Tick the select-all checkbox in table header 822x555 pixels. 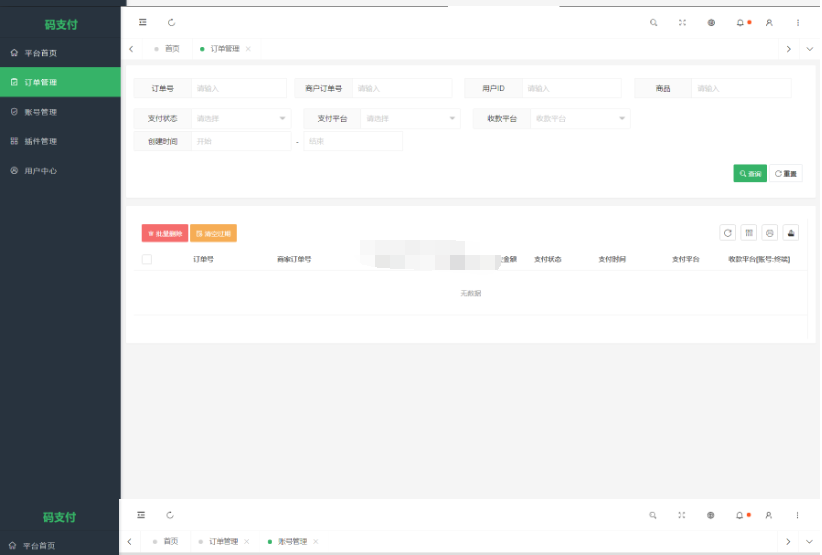click(147, 259)
